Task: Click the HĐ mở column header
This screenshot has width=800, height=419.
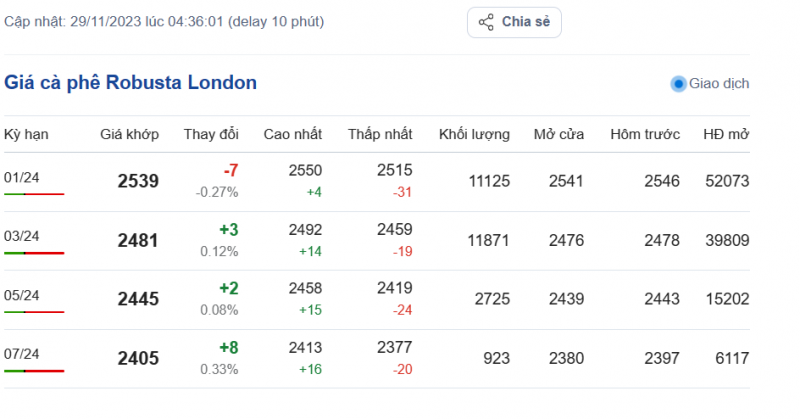Action: tap(726, 134)
